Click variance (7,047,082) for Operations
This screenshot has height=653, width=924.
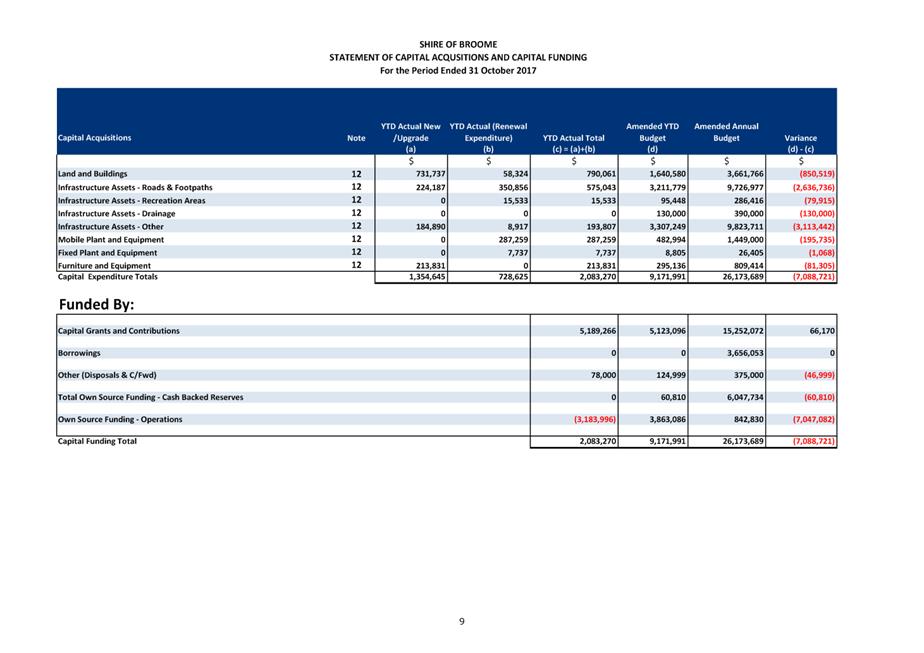(814, 419)
